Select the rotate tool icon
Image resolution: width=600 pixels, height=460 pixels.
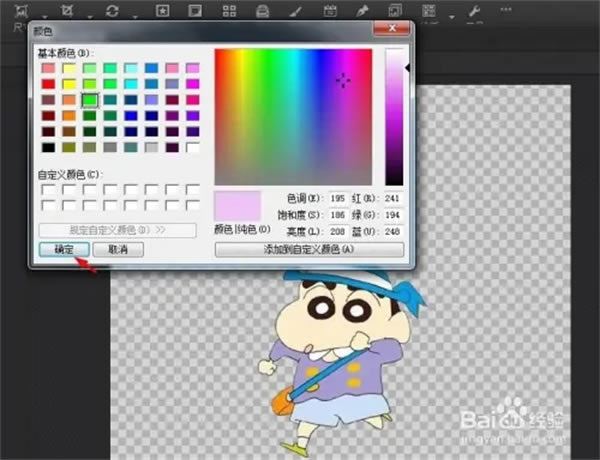point(112,11)
